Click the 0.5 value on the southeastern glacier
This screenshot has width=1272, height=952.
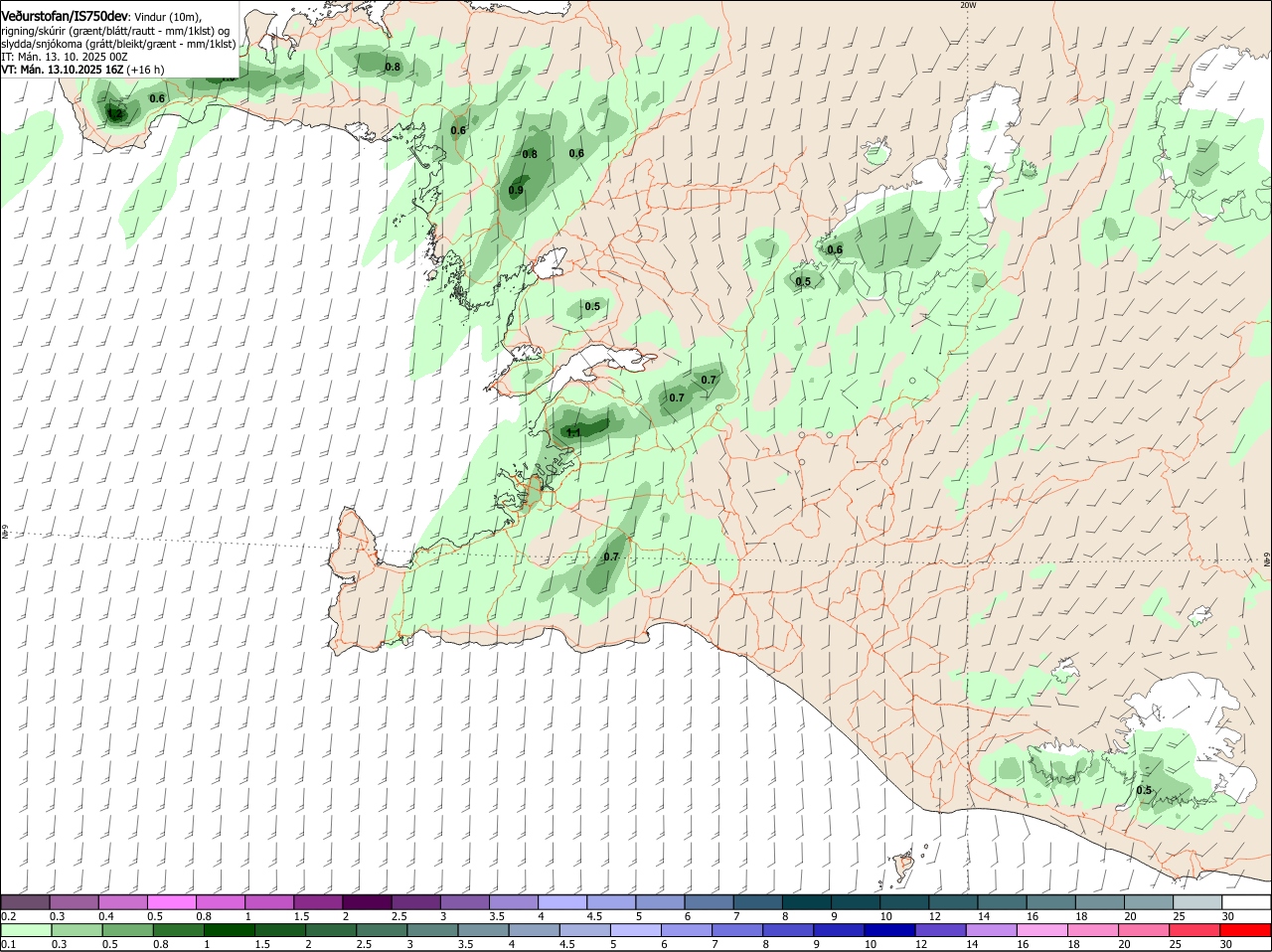(x=1144, y=790)
